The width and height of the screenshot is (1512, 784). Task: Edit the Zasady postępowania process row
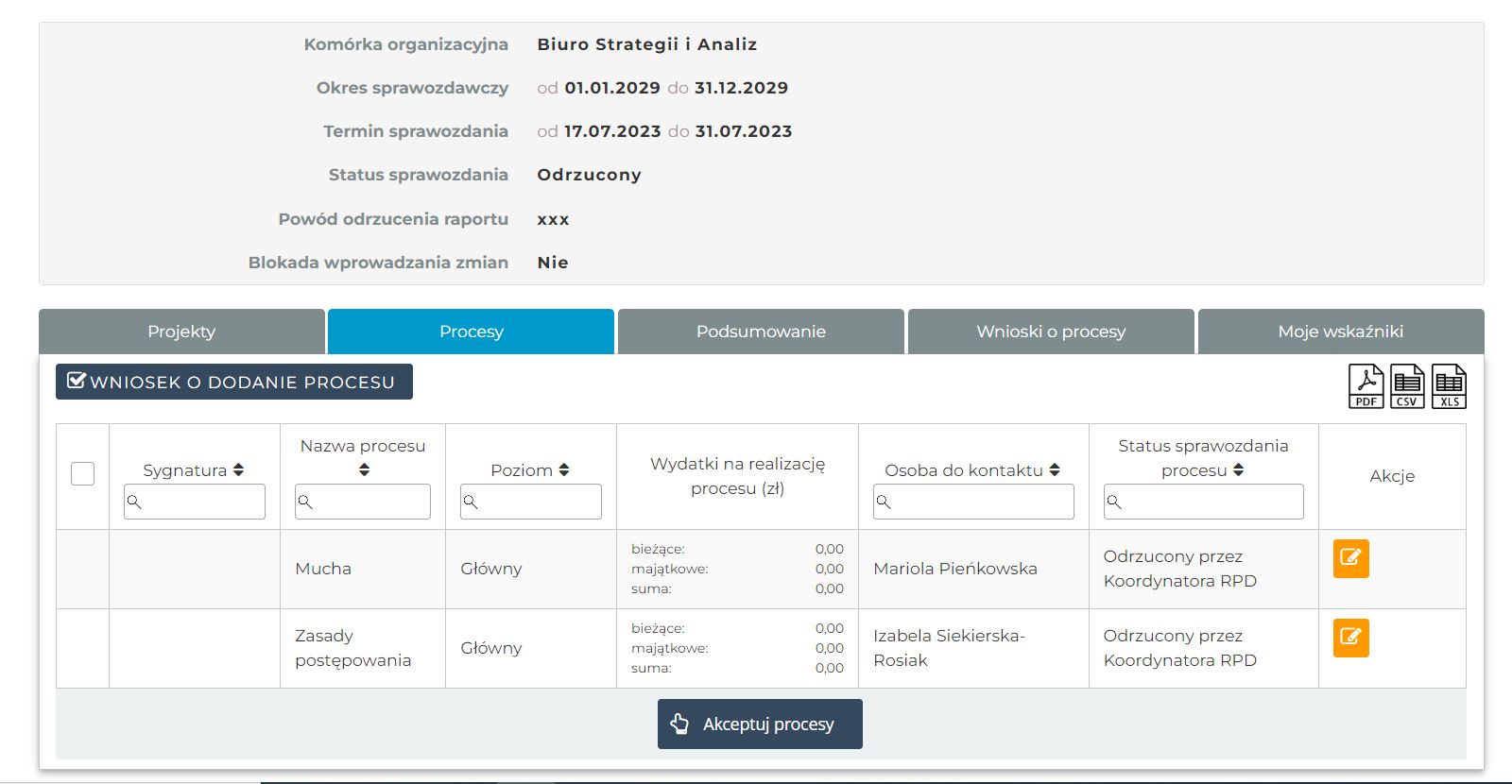click(1350, 637)
